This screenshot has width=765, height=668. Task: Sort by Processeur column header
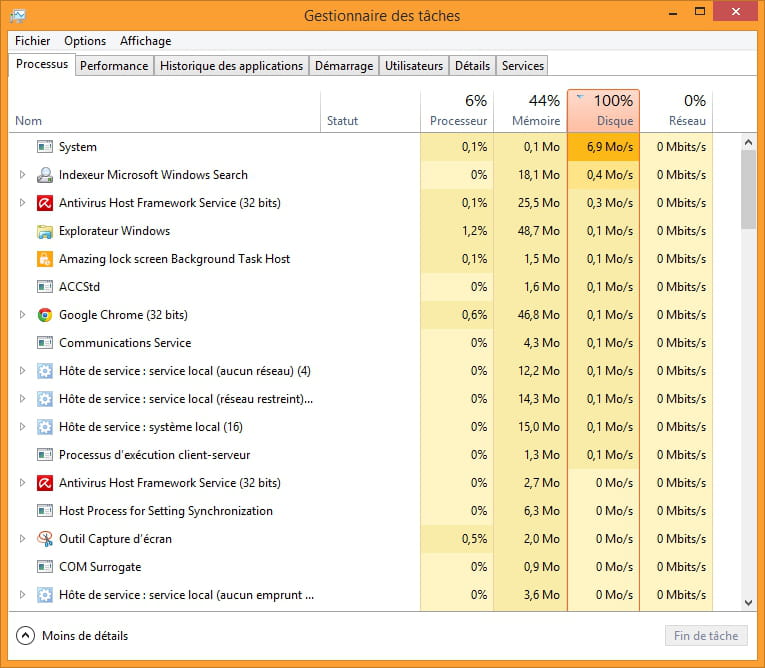[x=457, y=111]
